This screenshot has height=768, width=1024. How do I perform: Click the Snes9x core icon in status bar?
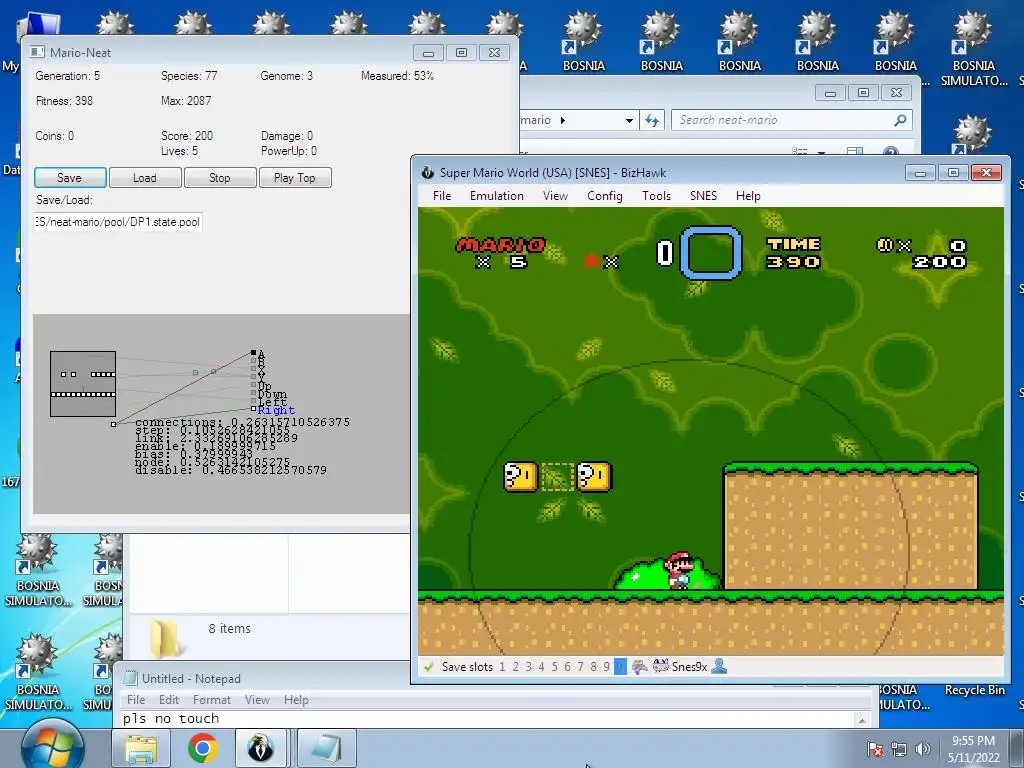coord(661,666)
